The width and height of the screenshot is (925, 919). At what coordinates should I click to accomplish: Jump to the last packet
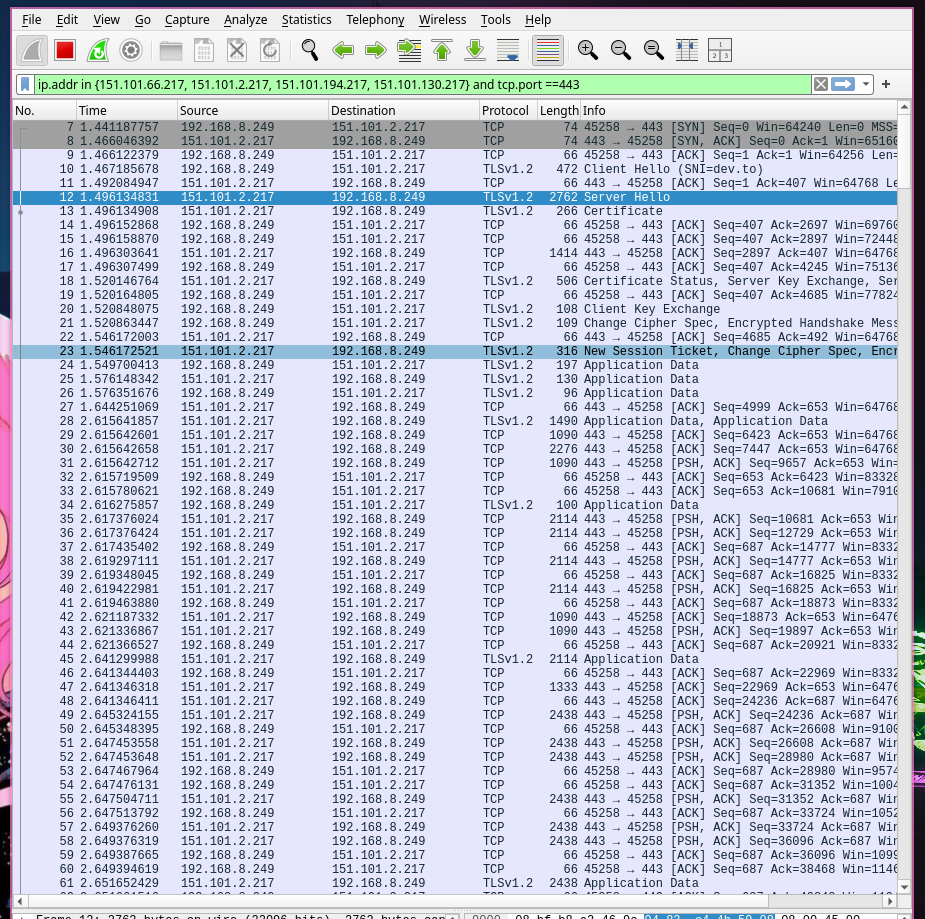click(475, 50)
